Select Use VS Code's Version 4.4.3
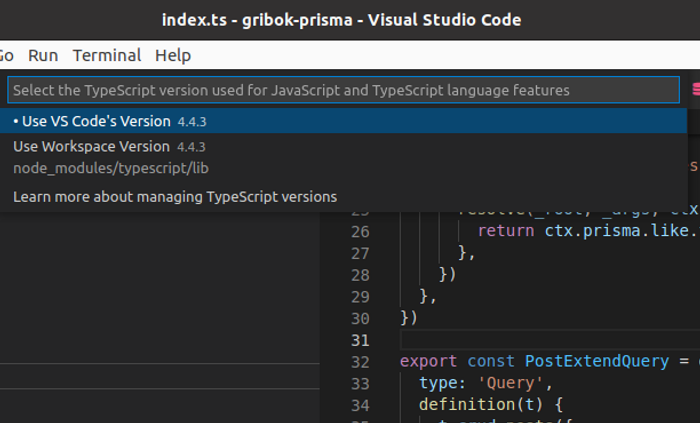This screenshot has width=700, height=423. [343, 121]
